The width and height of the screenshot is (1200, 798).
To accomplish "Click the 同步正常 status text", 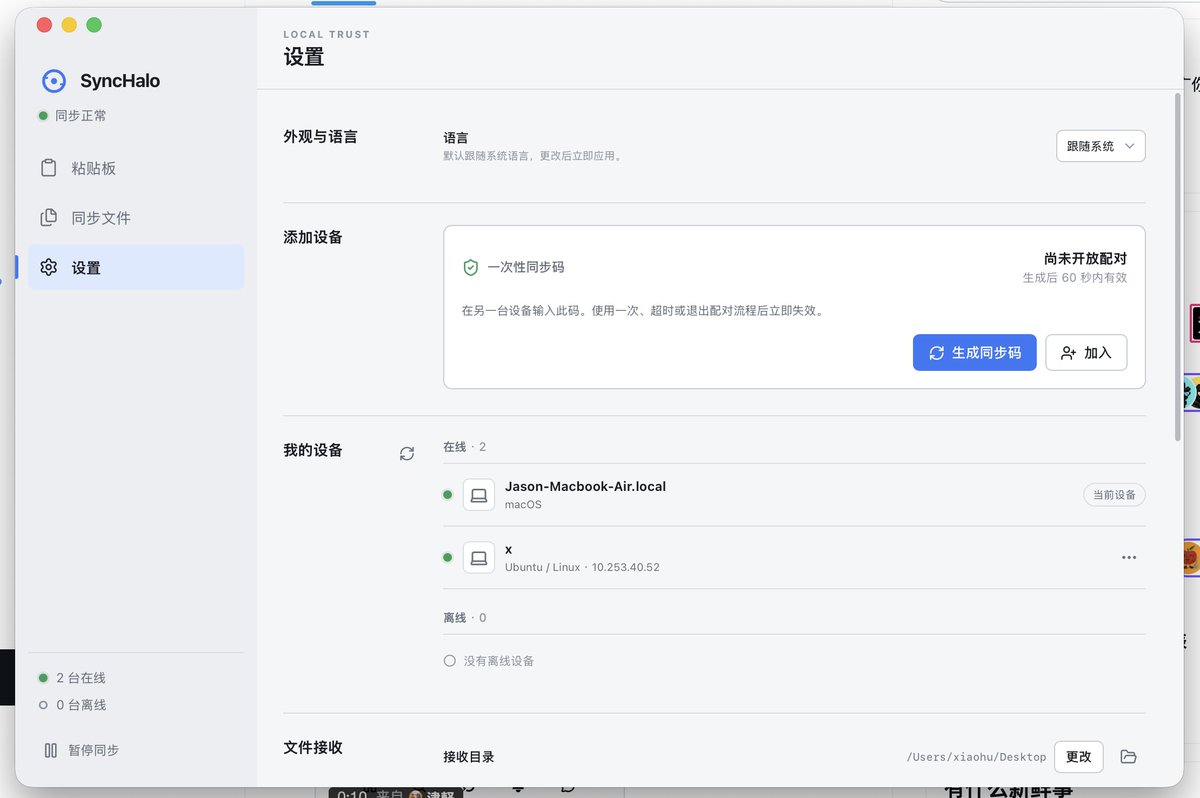I will (x=81, y=116).
